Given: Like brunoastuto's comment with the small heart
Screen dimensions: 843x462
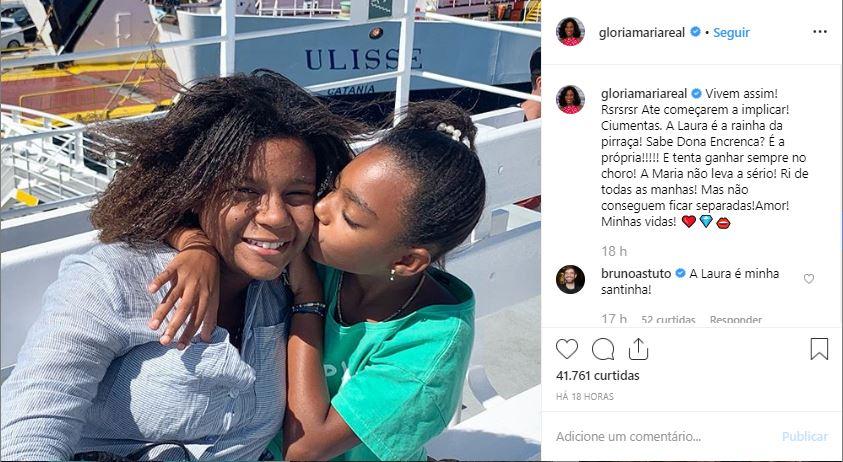Looking at the screenshot, I should tap(809, 279).
